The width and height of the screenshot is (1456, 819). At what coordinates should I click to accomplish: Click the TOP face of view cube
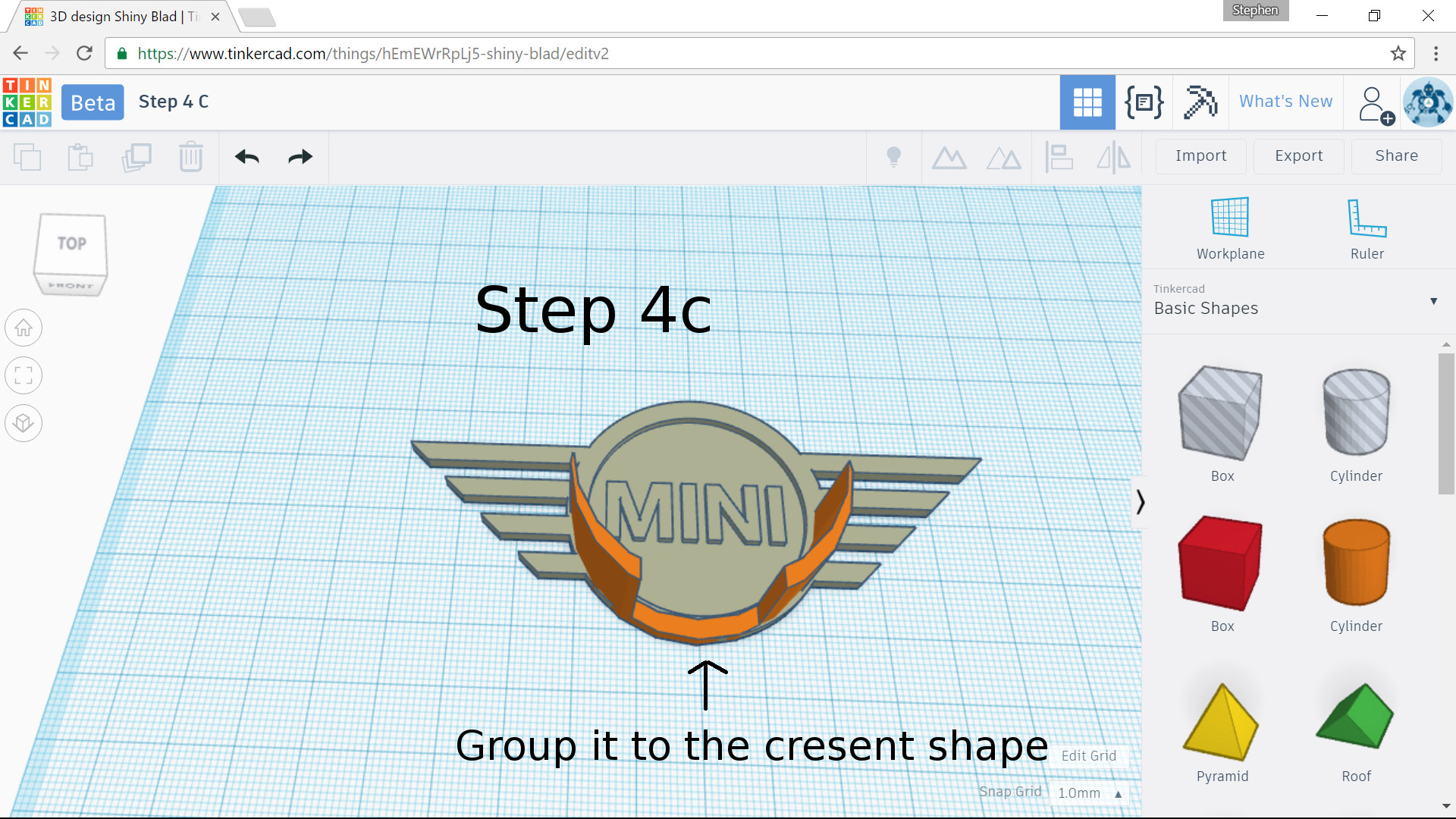[x=71, y=243]
